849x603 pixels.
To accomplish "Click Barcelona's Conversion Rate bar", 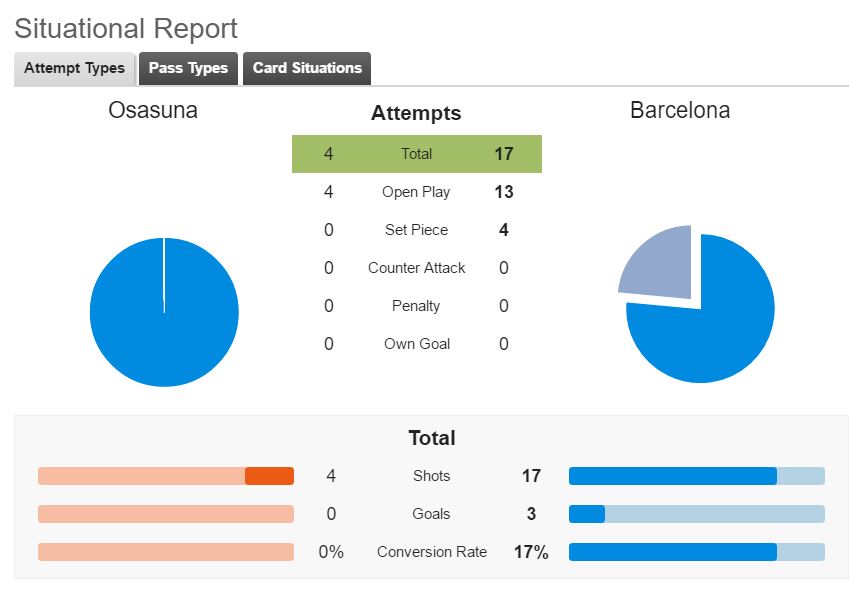I will 697,552.
